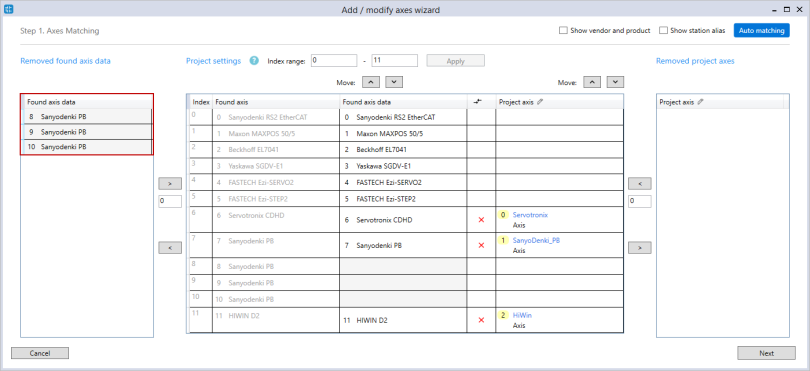Click the application icon in the title bar
The height and width of the screenshot is (371, 810).
click(x=8, y=9)
